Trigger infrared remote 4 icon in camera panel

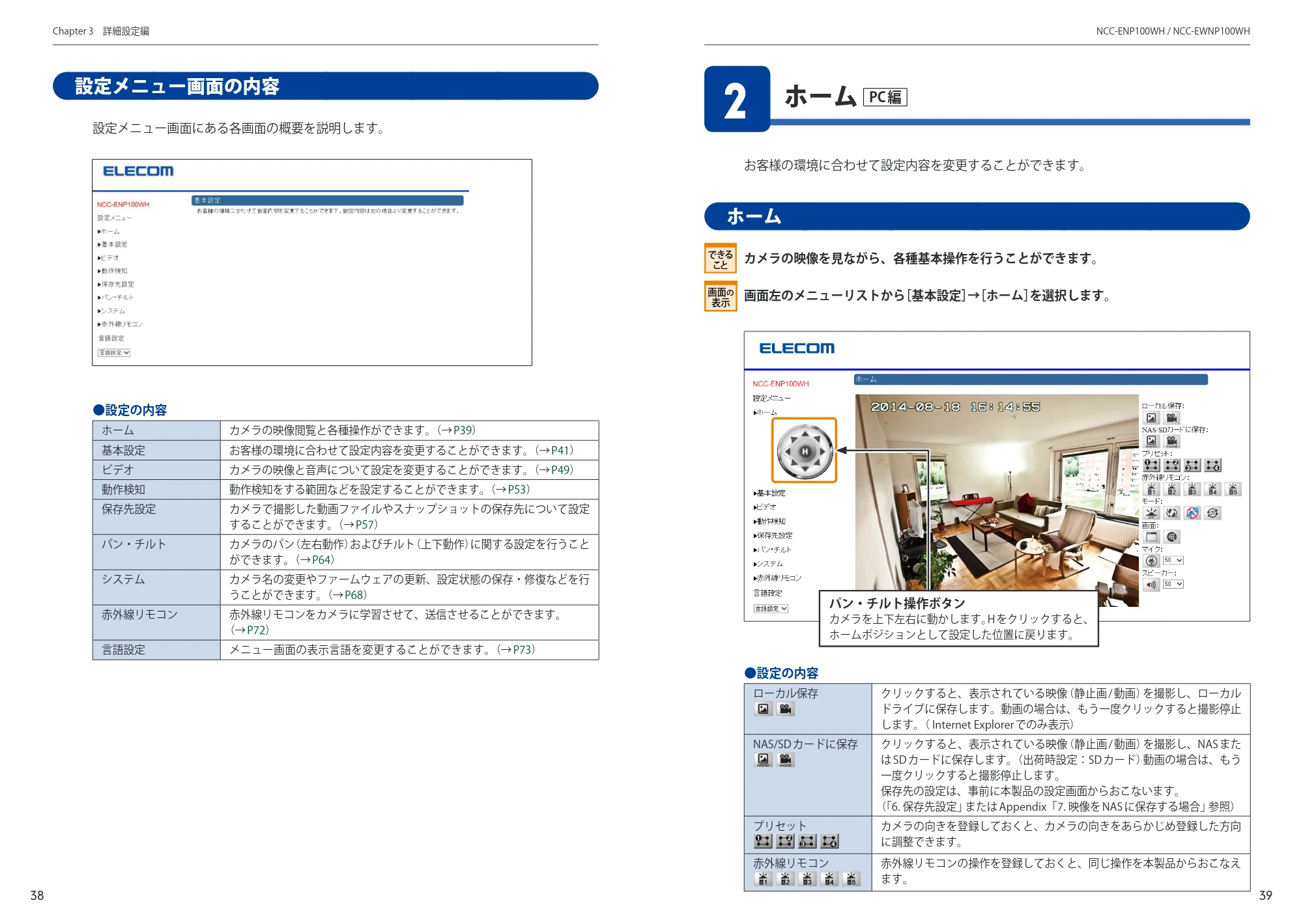1212,489
